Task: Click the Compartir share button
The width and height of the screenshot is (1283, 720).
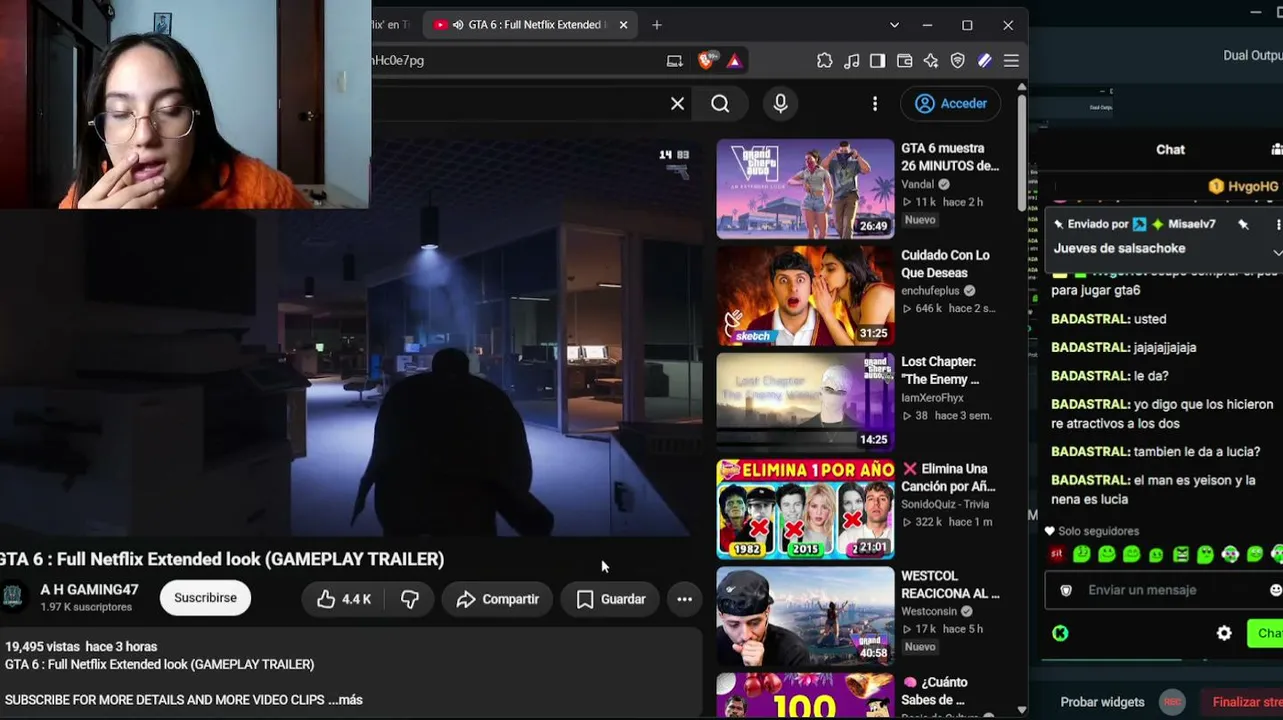Action: (497, 599)
